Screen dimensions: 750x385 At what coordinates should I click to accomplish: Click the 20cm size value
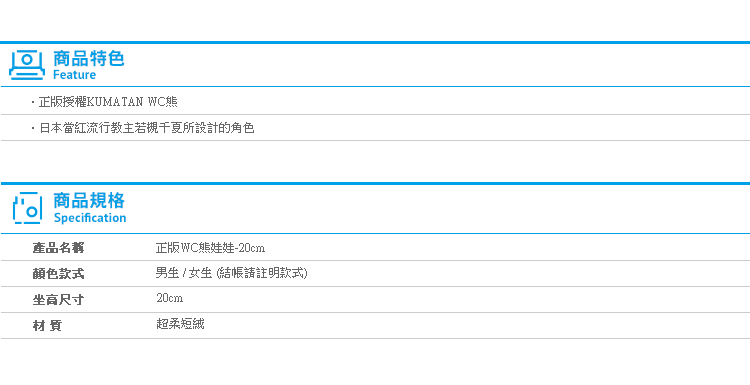click(x=169, y=298)
